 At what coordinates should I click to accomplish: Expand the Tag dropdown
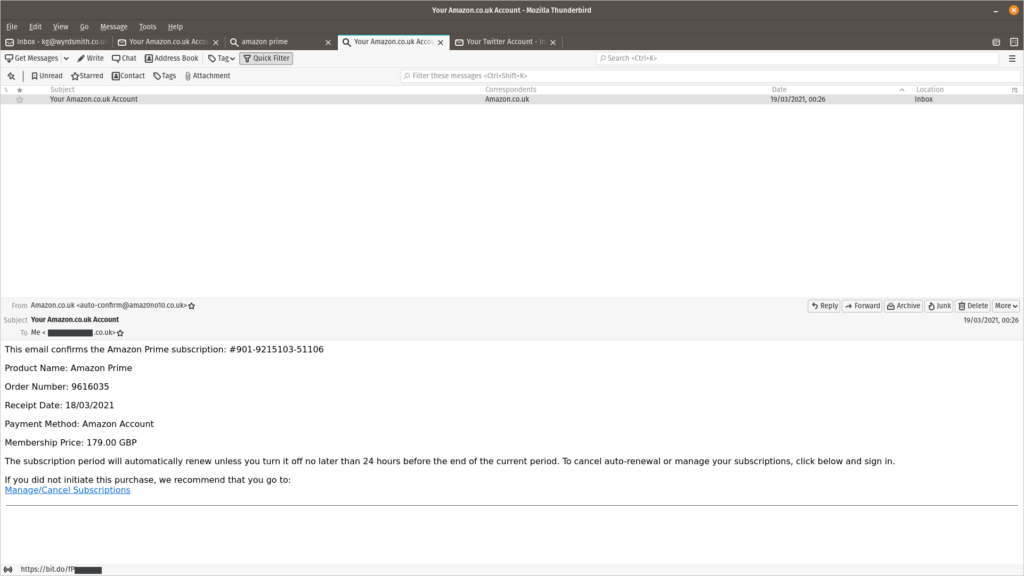tap(221, 58)
